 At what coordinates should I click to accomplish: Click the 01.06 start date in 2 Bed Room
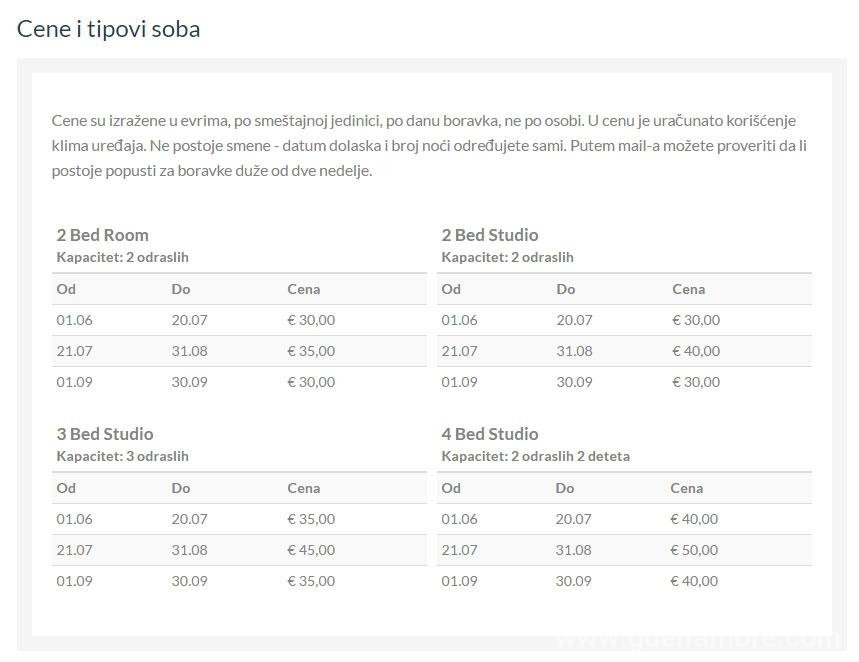tap(74, 320)
